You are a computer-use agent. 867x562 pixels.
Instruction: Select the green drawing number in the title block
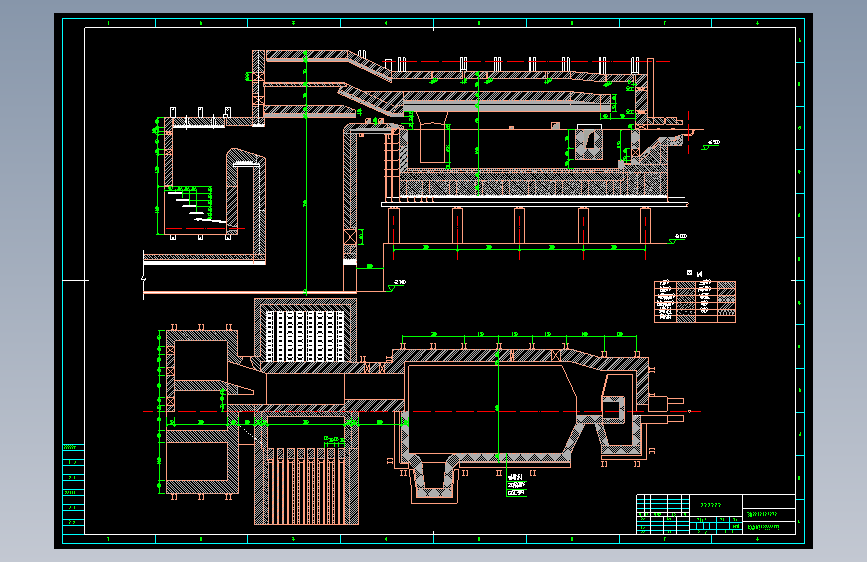pyautogui.click(x=763, y=527)
